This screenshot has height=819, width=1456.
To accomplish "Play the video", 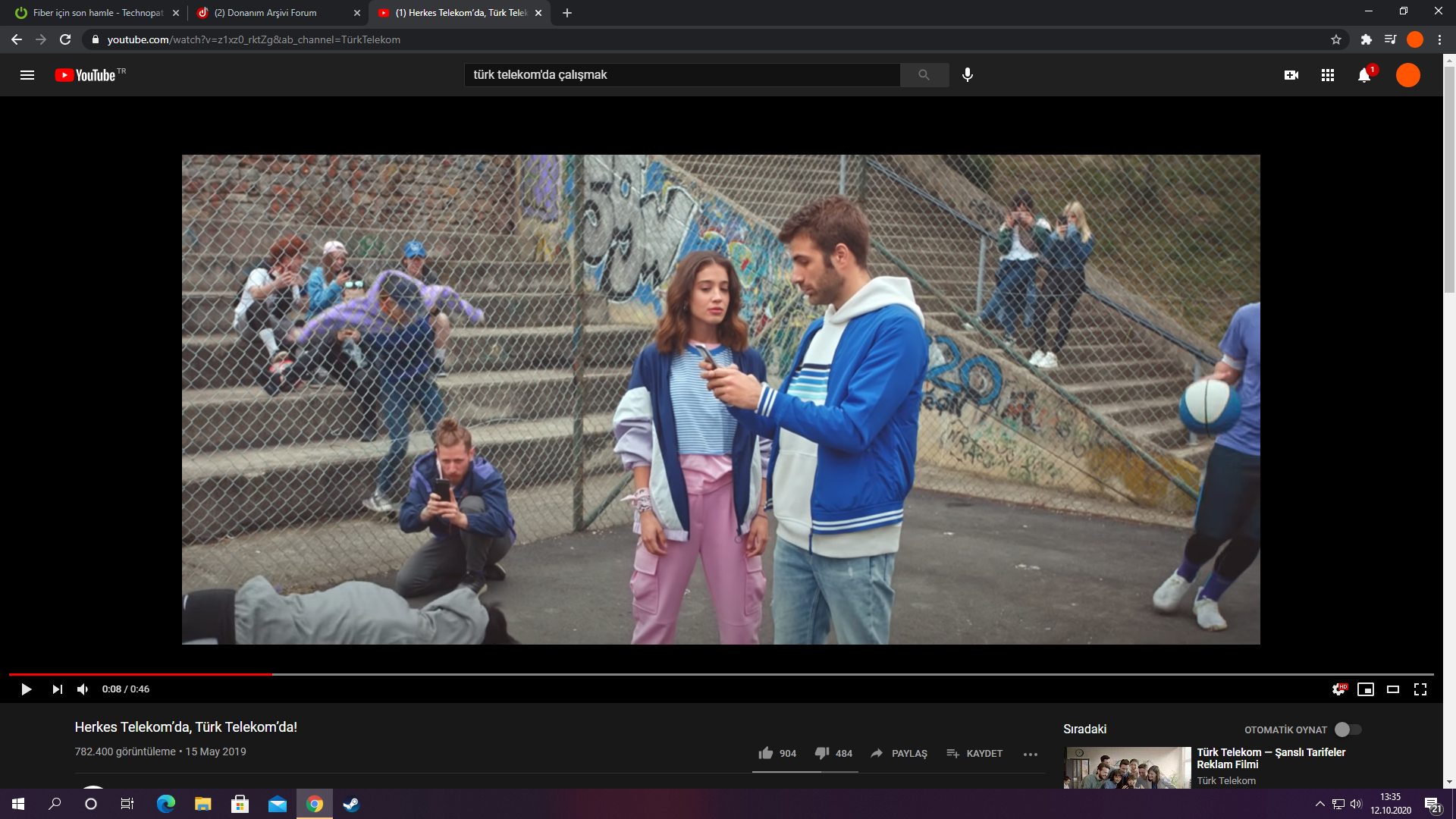I will tap(27, 689).
